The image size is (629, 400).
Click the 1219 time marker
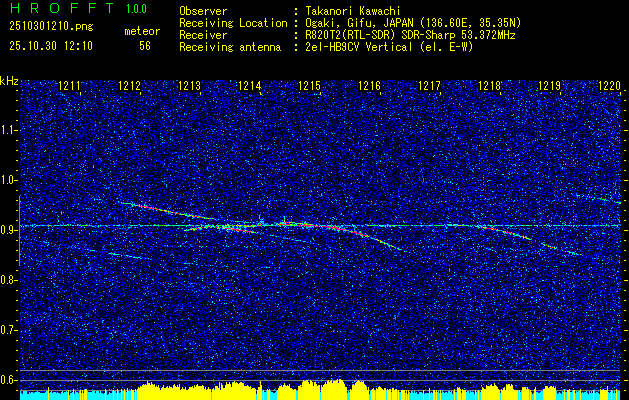tap(549, 85)
